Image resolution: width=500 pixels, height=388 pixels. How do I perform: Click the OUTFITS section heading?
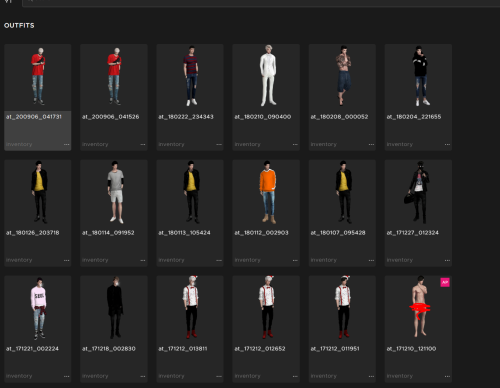click(19, 25)
